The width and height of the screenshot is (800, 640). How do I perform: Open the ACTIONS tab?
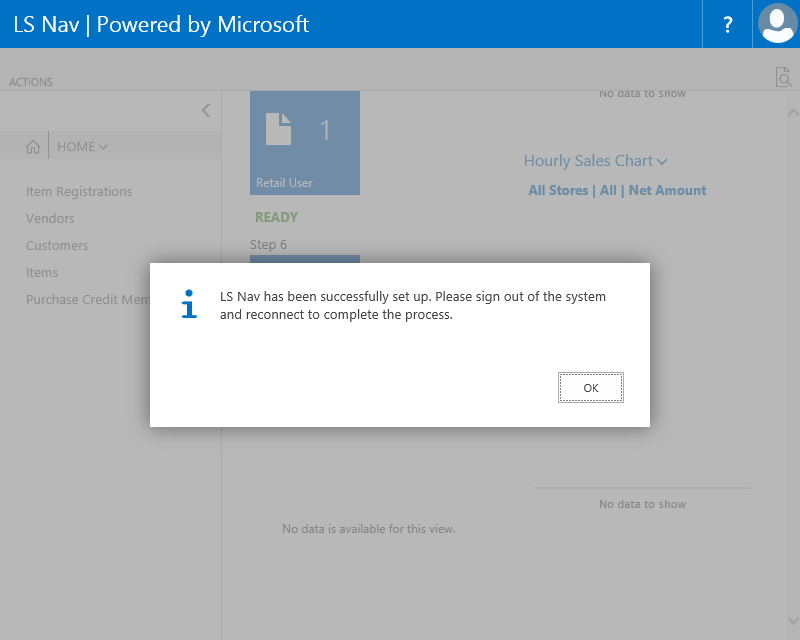pos(31,82)
